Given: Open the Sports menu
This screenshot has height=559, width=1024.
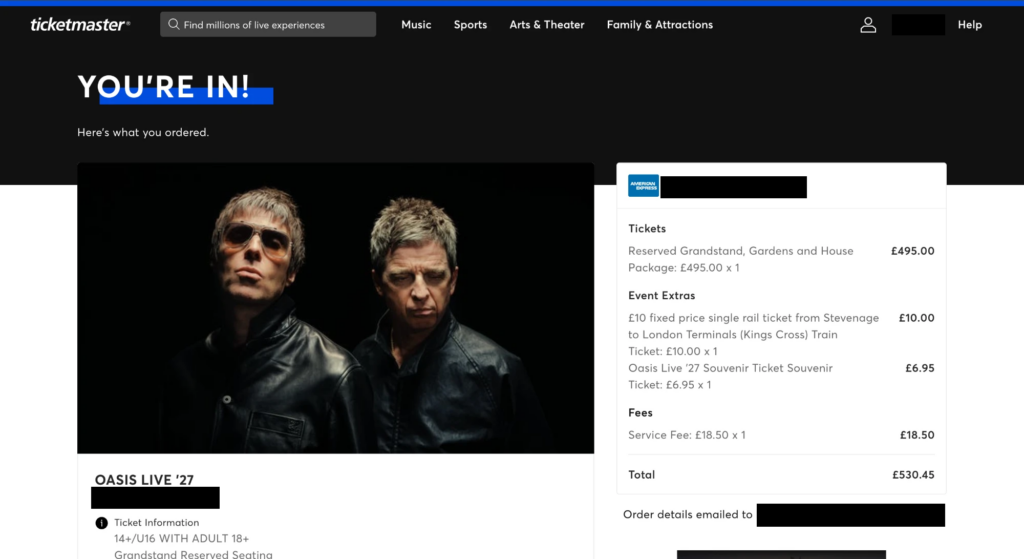Looking at the screenshot, I should [x=470, y=25].
